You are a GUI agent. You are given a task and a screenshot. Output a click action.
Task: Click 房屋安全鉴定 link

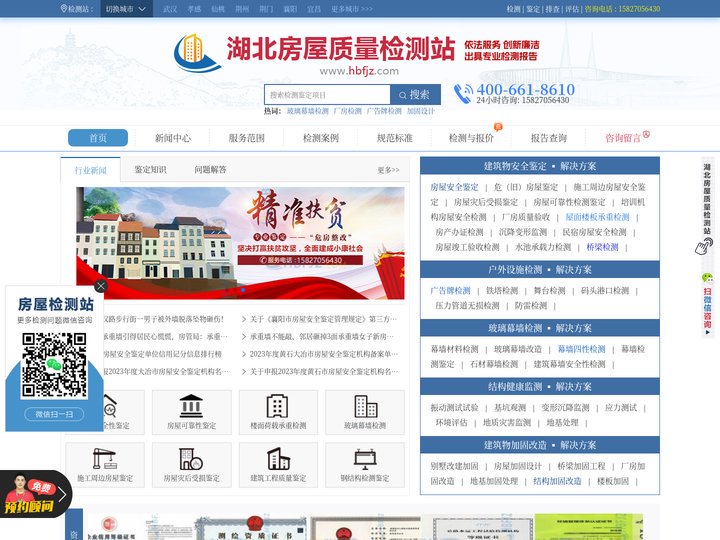click(x=454, y=187)
